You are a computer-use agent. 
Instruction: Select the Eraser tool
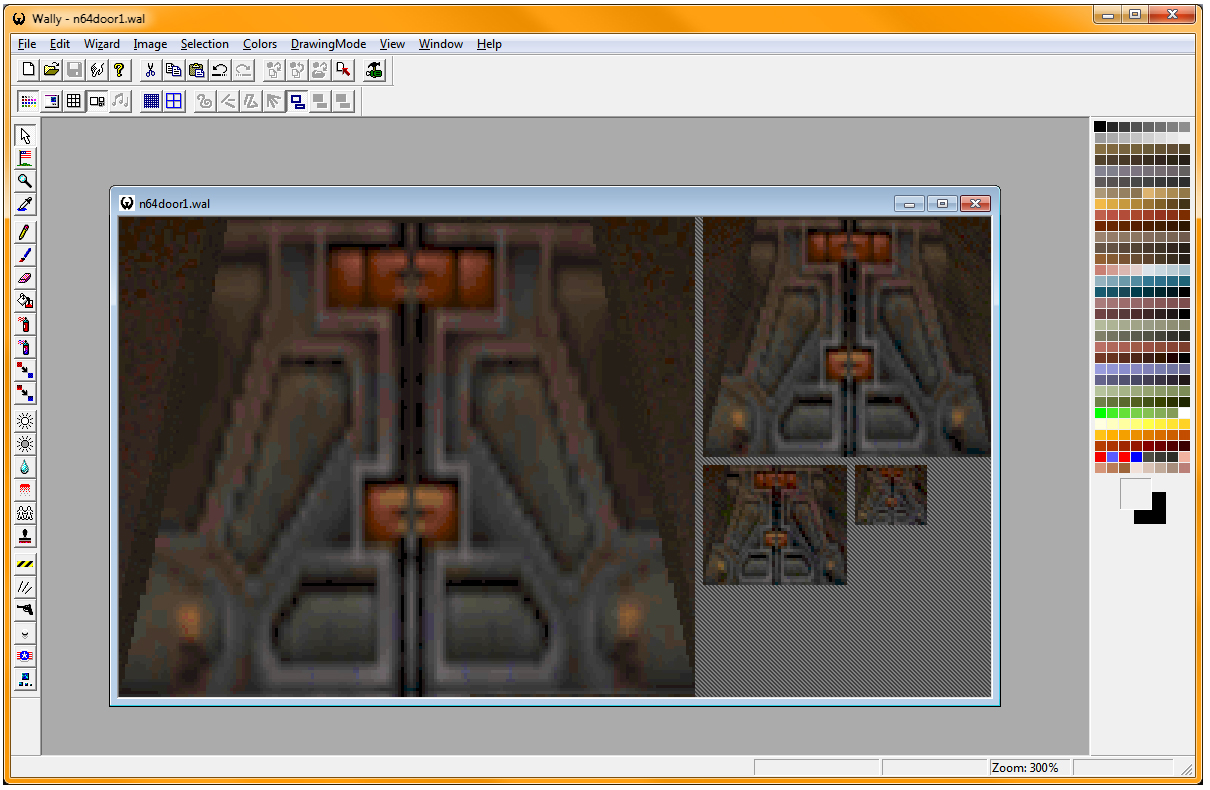(25, 278)
